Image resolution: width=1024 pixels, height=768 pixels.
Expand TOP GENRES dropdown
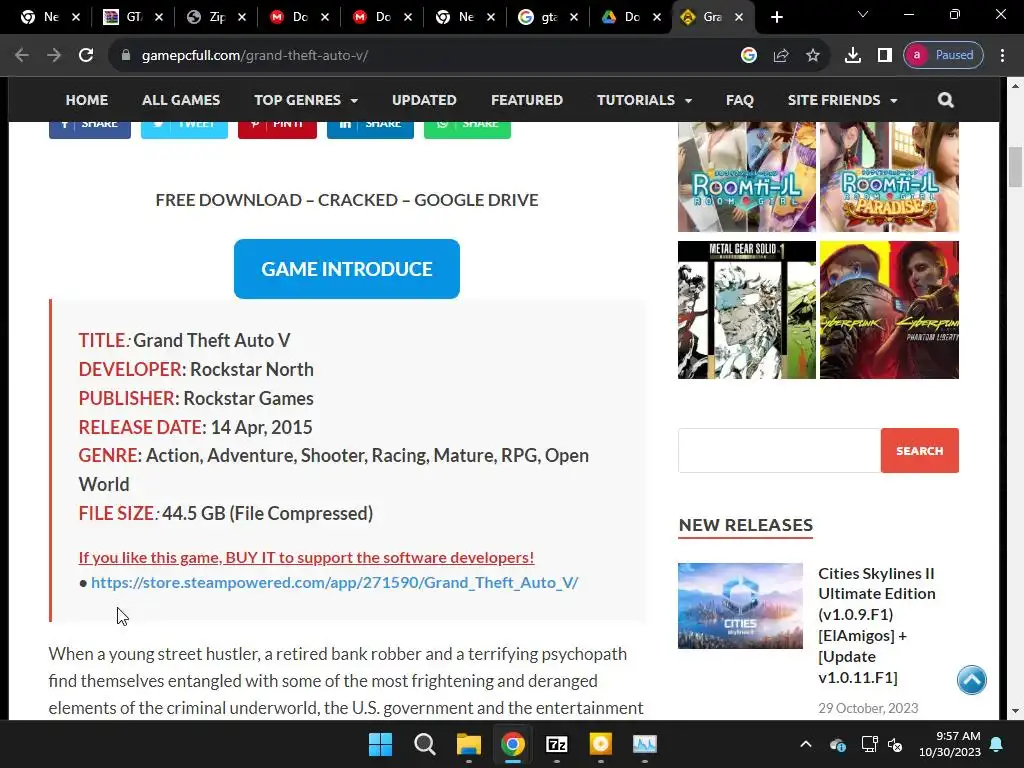(x=306, y=100)
